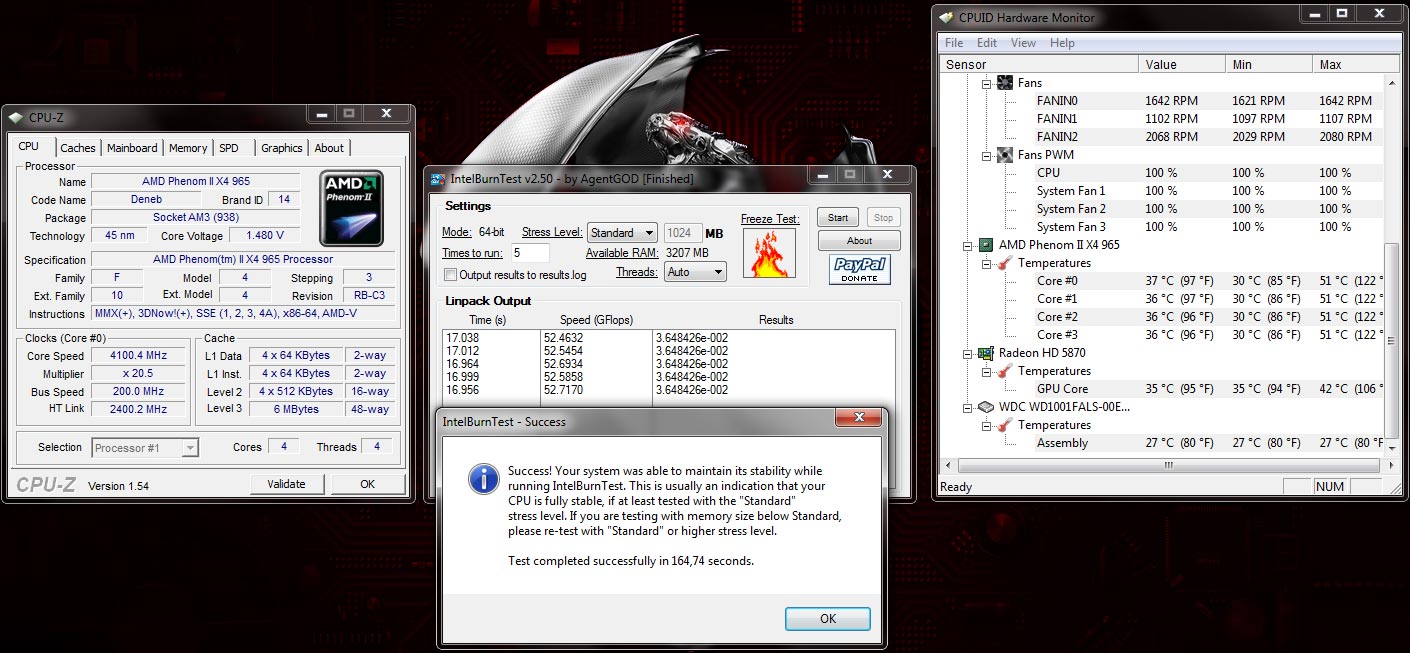Click the blue info icon in Success dialog
Viewport: 1410px width, 653px height.
coord(484,479)
